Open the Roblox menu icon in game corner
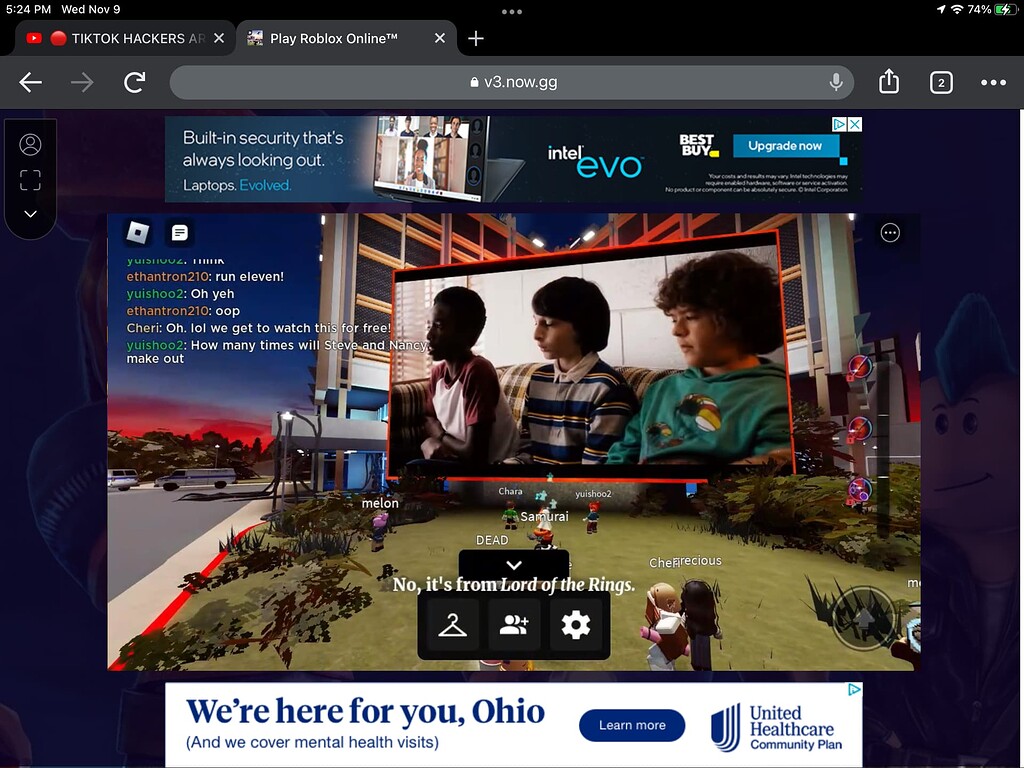Viewport: 1024px width, 768px height. coord(137,232)
